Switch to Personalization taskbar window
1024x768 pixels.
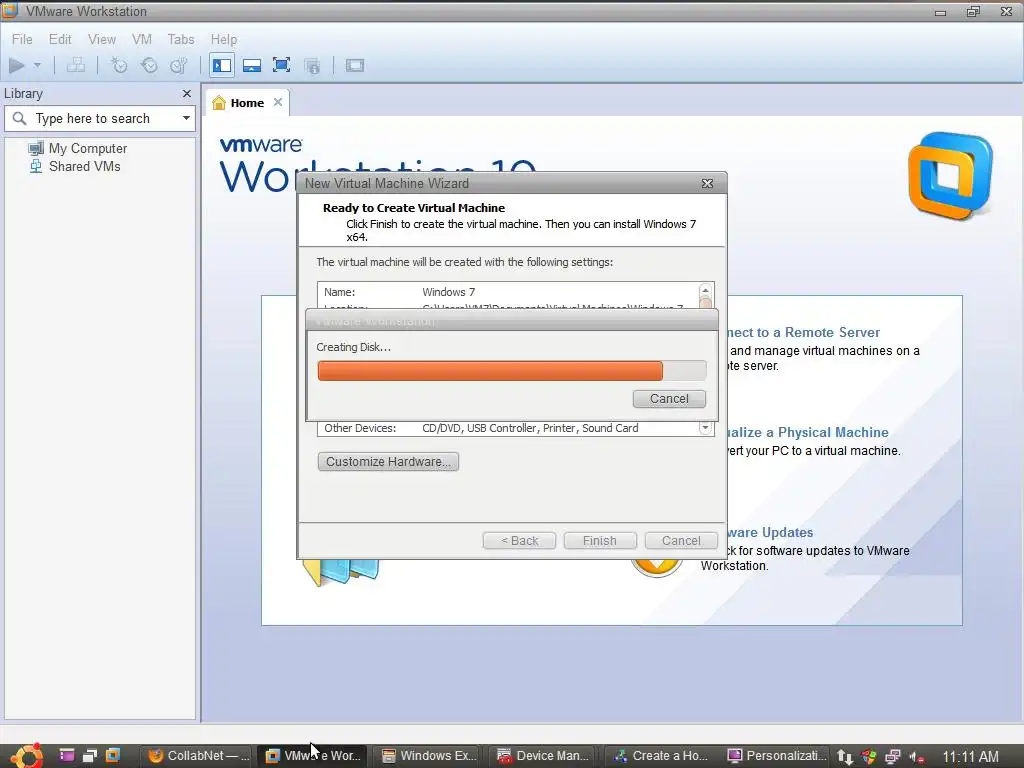[x=776, y=756]
